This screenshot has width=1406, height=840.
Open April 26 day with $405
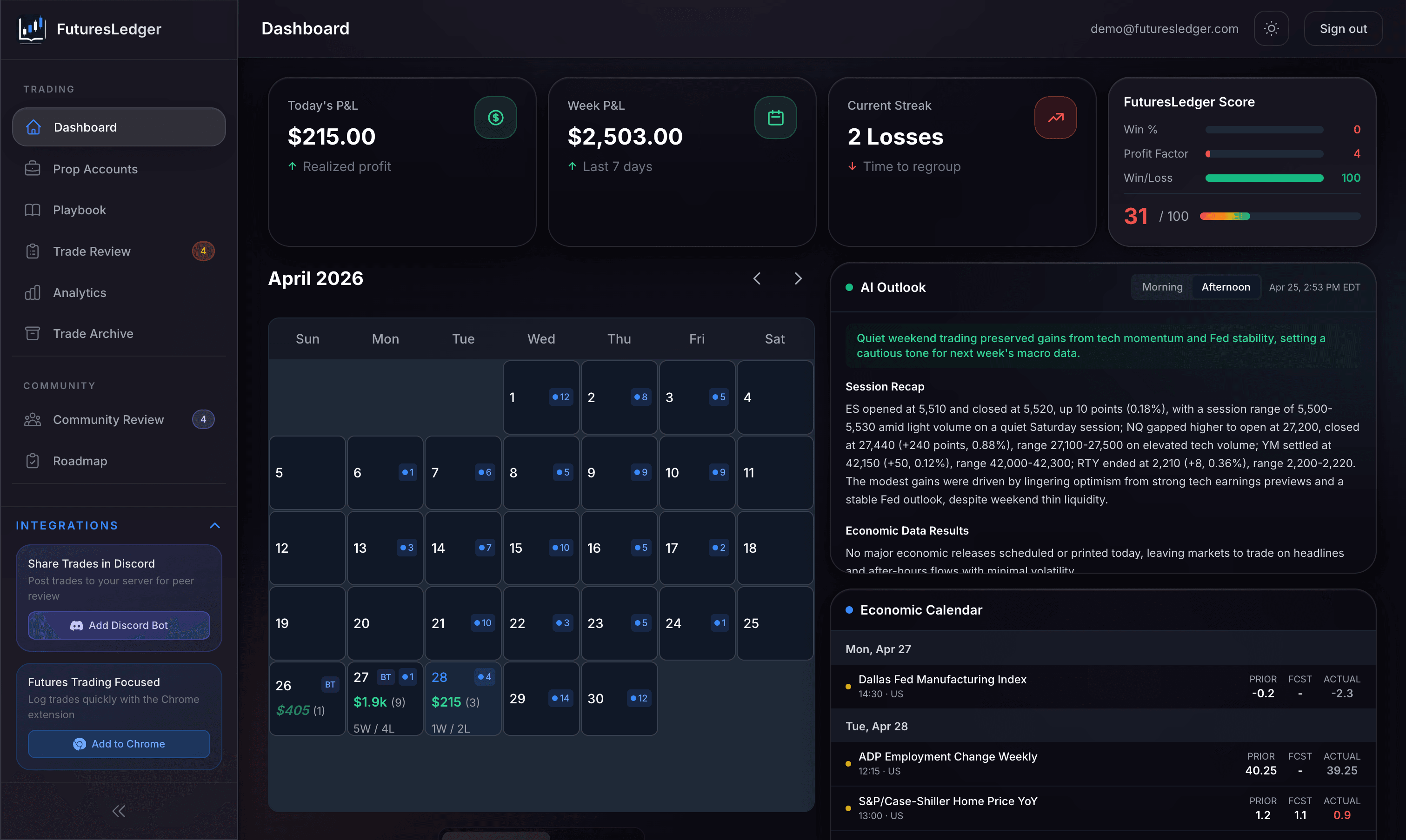[x=307, y=699]
